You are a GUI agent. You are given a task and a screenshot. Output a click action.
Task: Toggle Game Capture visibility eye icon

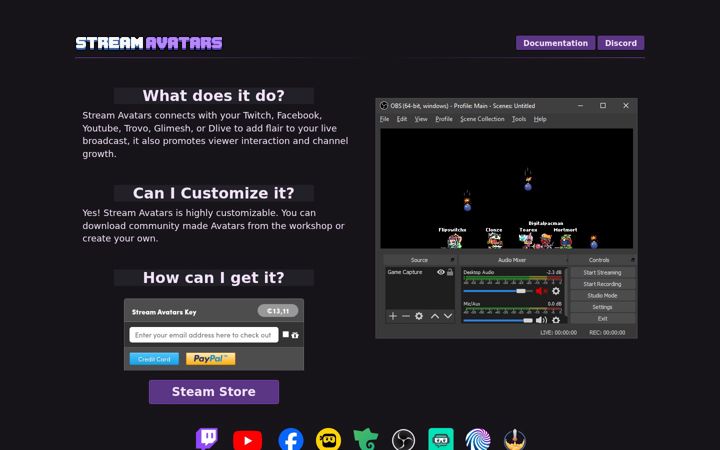point(441,272)
